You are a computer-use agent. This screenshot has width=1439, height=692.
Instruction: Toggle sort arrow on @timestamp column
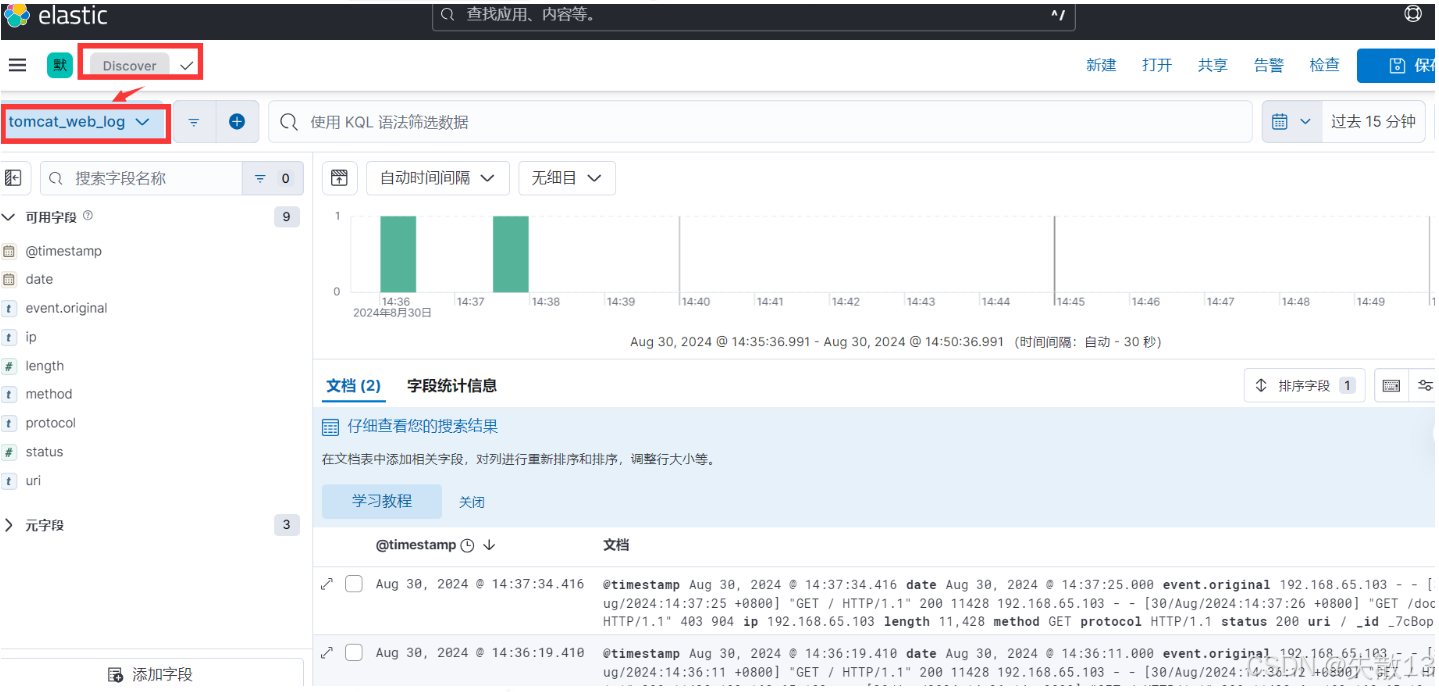click(489, 545)
